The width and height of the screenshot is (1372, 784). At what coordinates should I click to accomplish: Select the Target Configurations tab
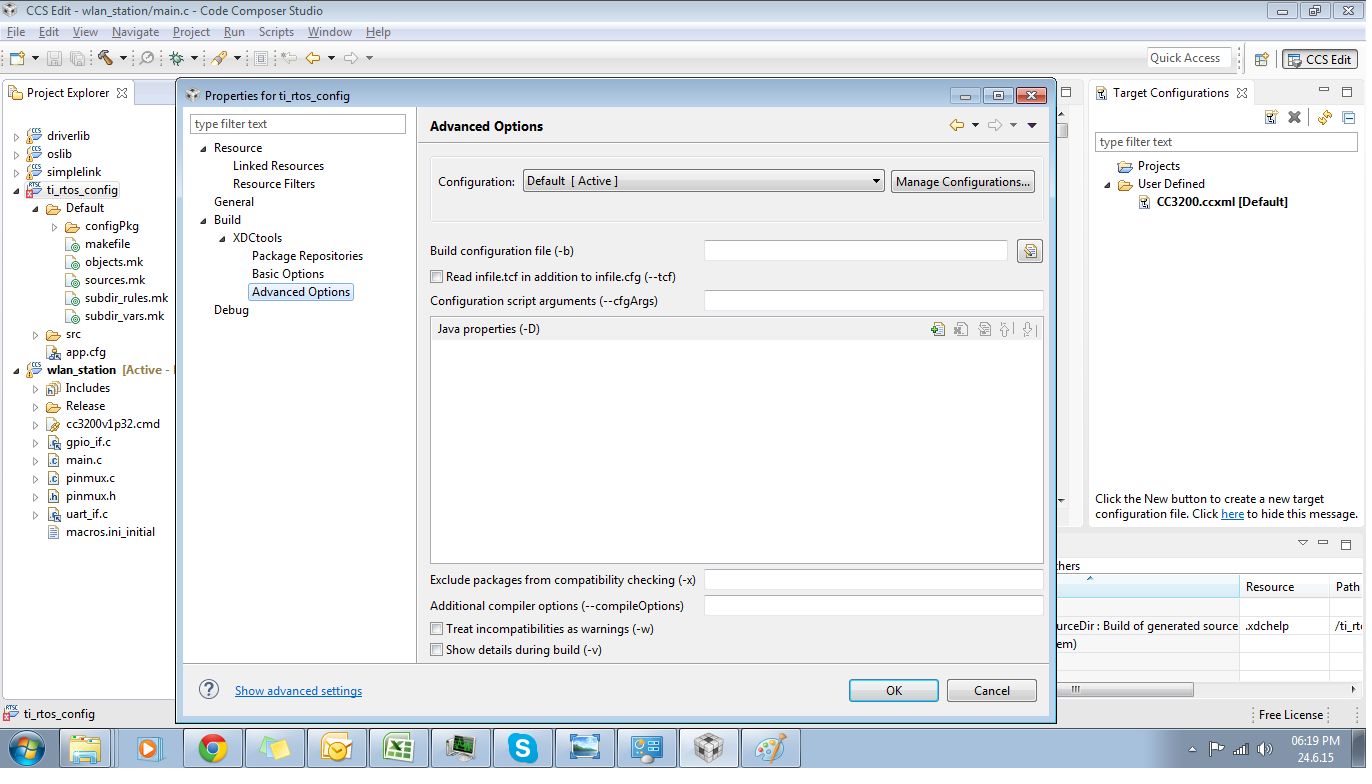1171,93
